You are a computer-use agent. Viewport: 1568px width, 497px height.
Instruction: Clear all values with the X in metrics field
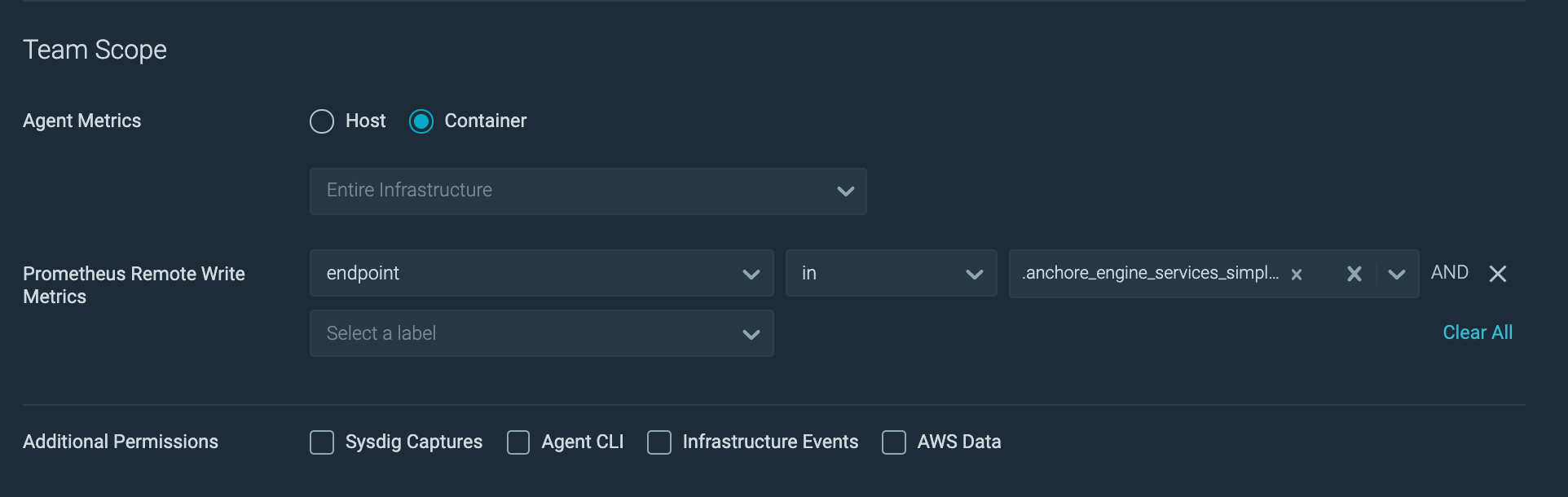(x=1353, y=274)
